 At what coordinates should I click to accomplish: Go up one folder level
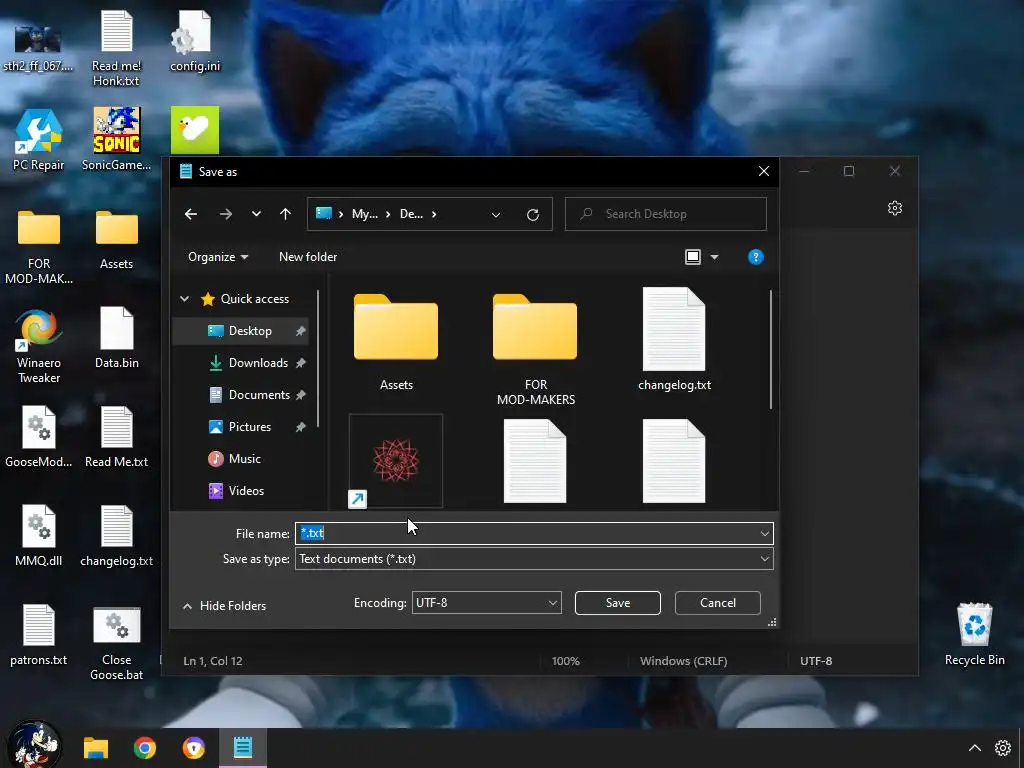pyautogui.click(x=285, y=214)
